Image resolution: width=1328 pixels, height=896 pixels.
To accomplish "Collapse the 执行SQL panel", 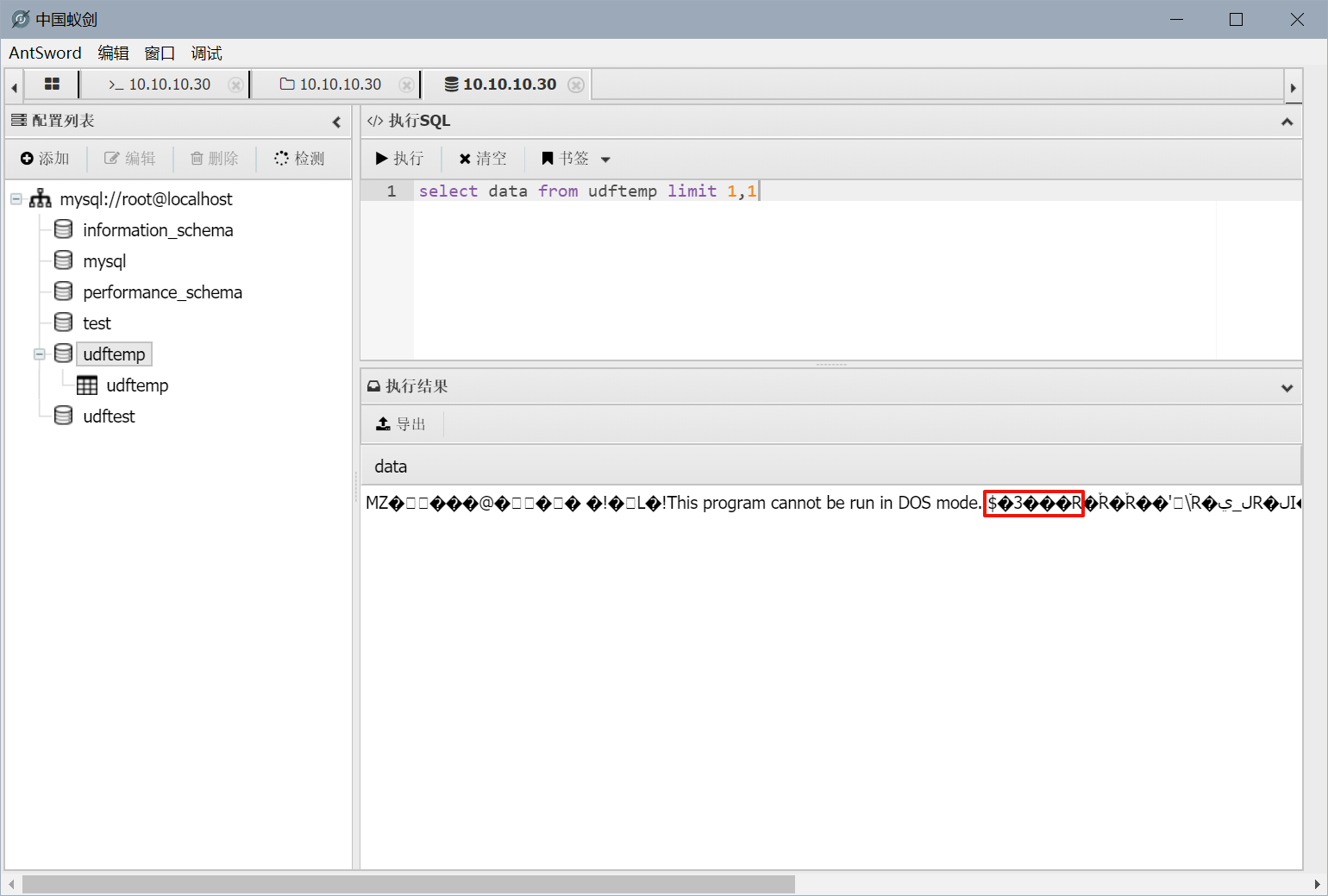I will point(1287,122).
